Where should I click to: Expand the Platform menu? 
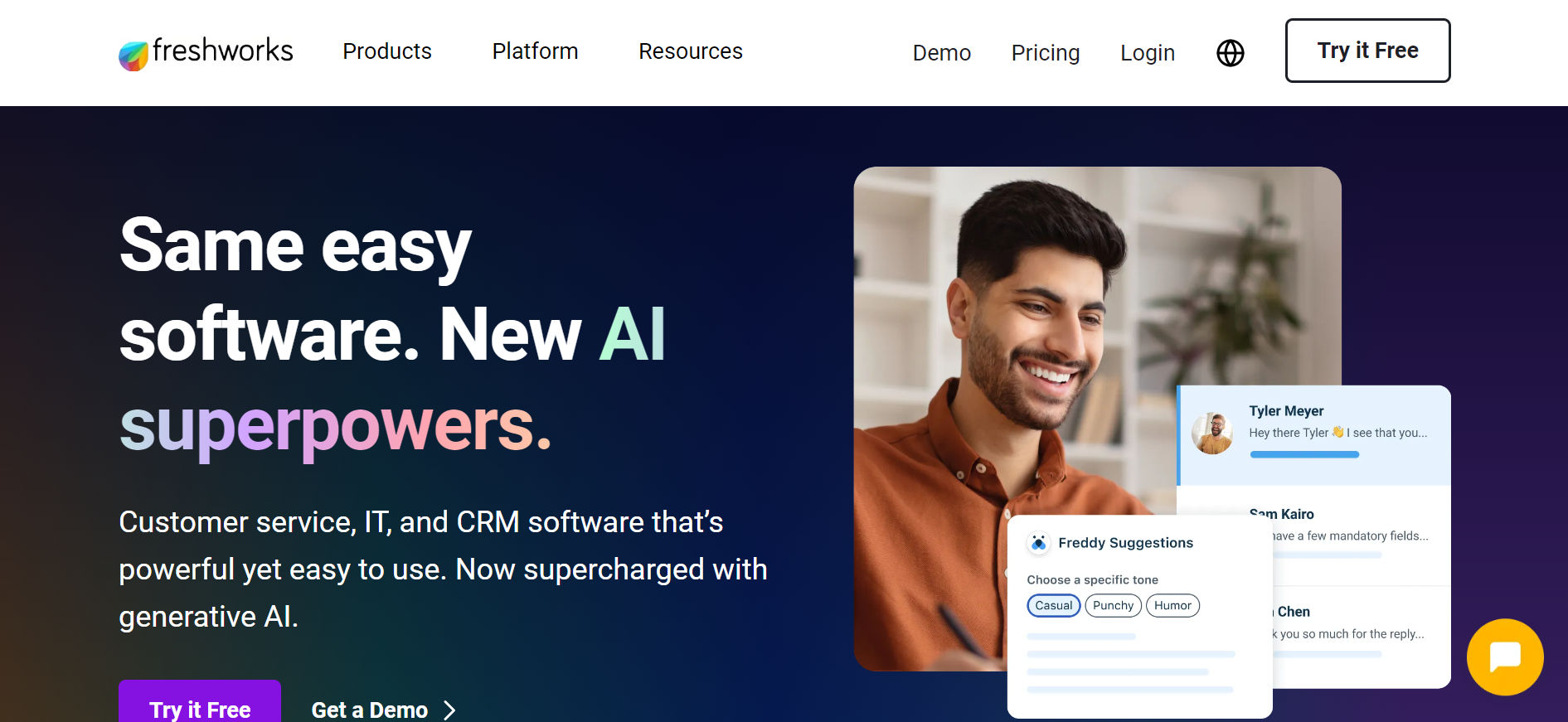coord(535,51)
